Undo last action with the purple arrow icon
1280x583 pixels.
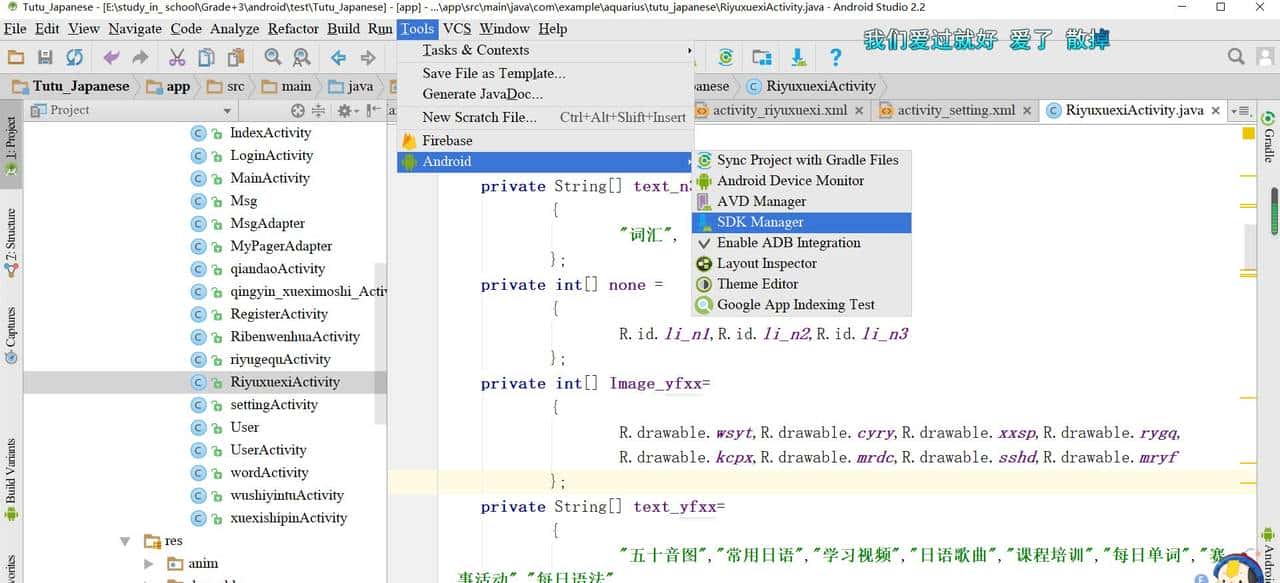point(110,57)
